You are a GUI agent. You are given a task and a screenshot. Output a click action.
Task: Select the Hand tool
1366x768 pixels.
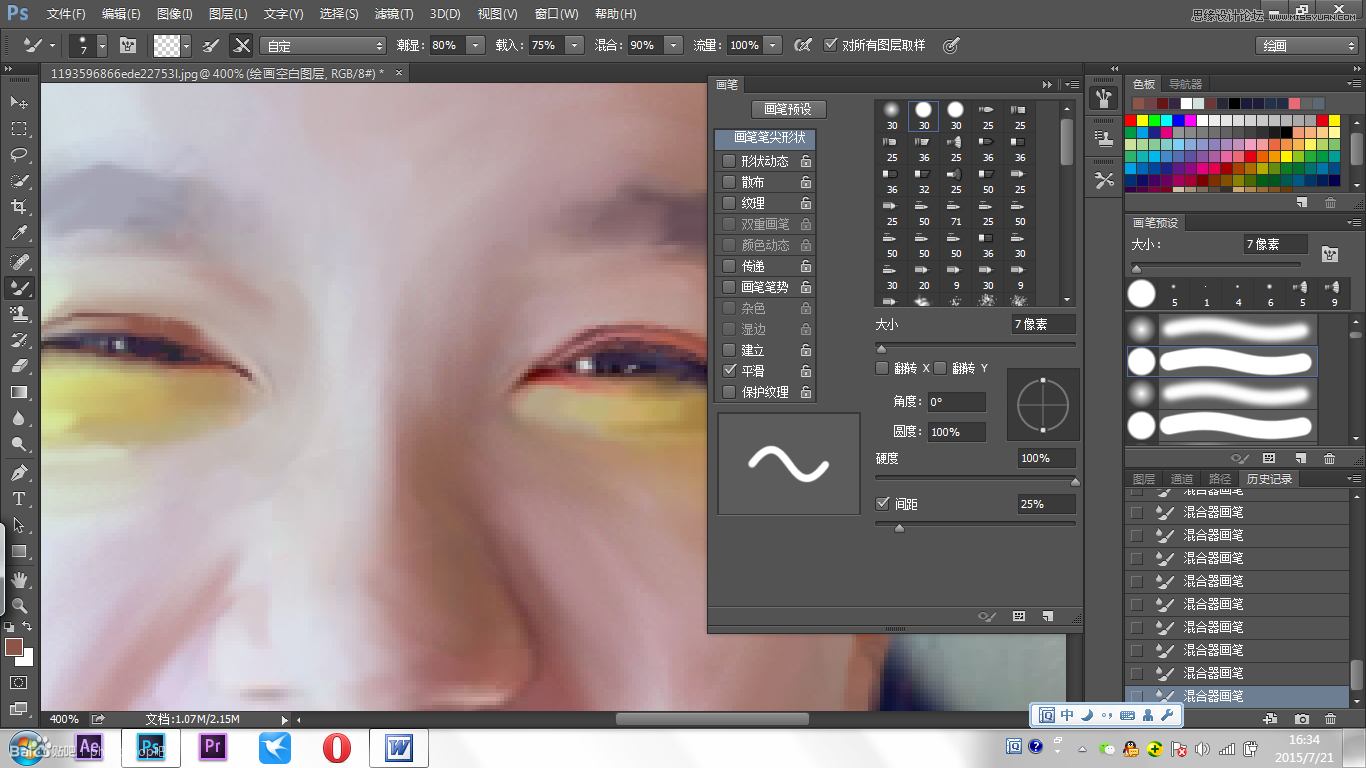[18, 578]
